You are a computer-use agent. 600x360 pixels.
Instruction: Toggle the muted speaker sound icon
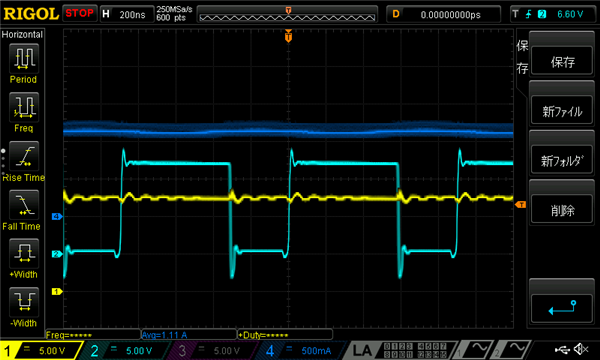(x=581, y=349)
